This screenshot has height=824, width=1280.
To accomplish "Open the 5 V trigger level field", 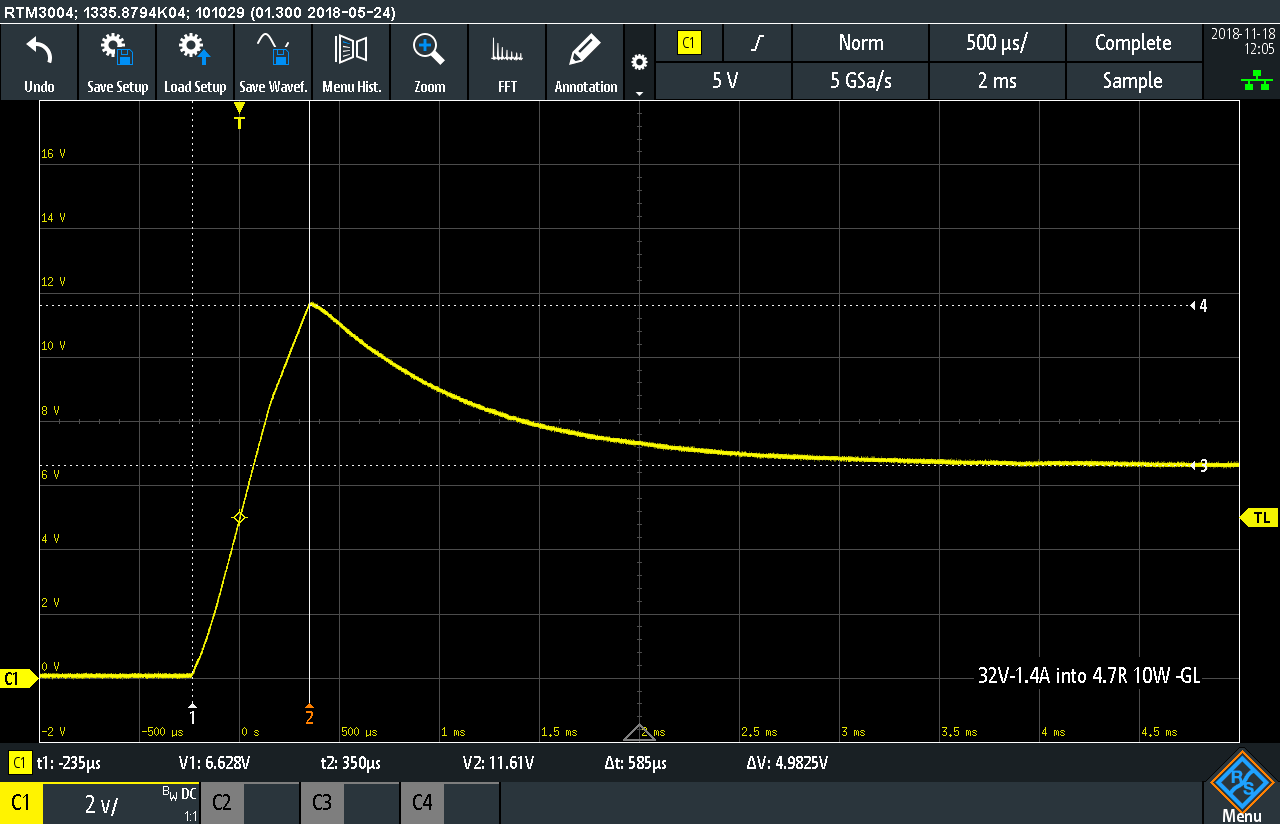I will [x=724, y=81].
